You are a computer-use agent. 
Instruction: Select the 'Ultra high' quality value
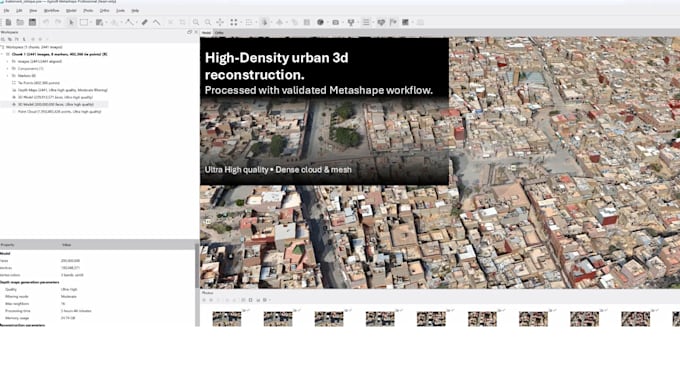[x=69, y=289]
